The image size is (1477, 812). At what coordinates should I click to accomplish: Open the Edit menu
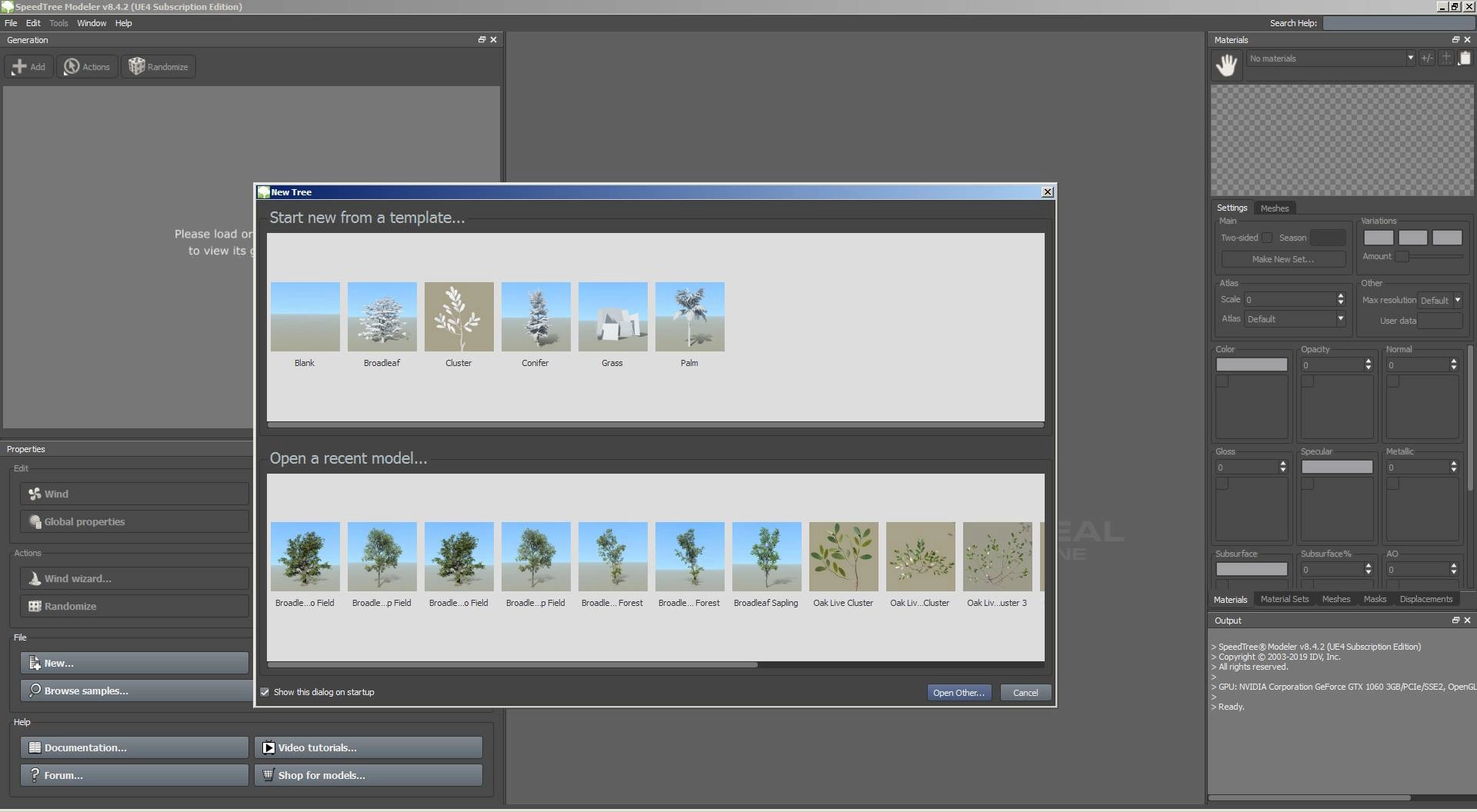tap(33, 23)
